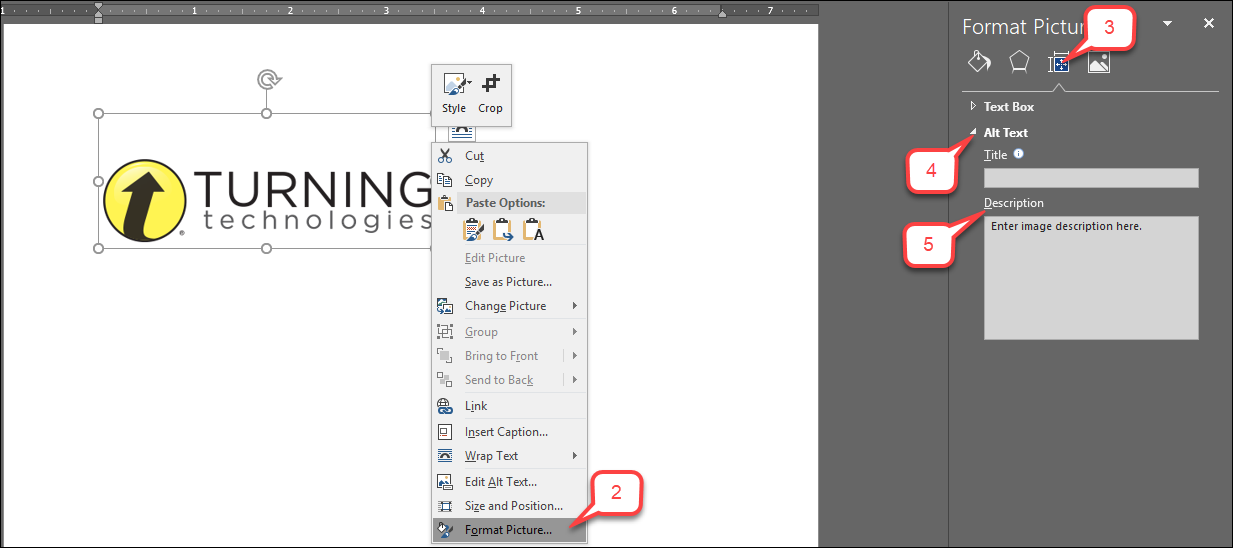
Task: Click the right indent marker on ruler
Action: point(722,14)
